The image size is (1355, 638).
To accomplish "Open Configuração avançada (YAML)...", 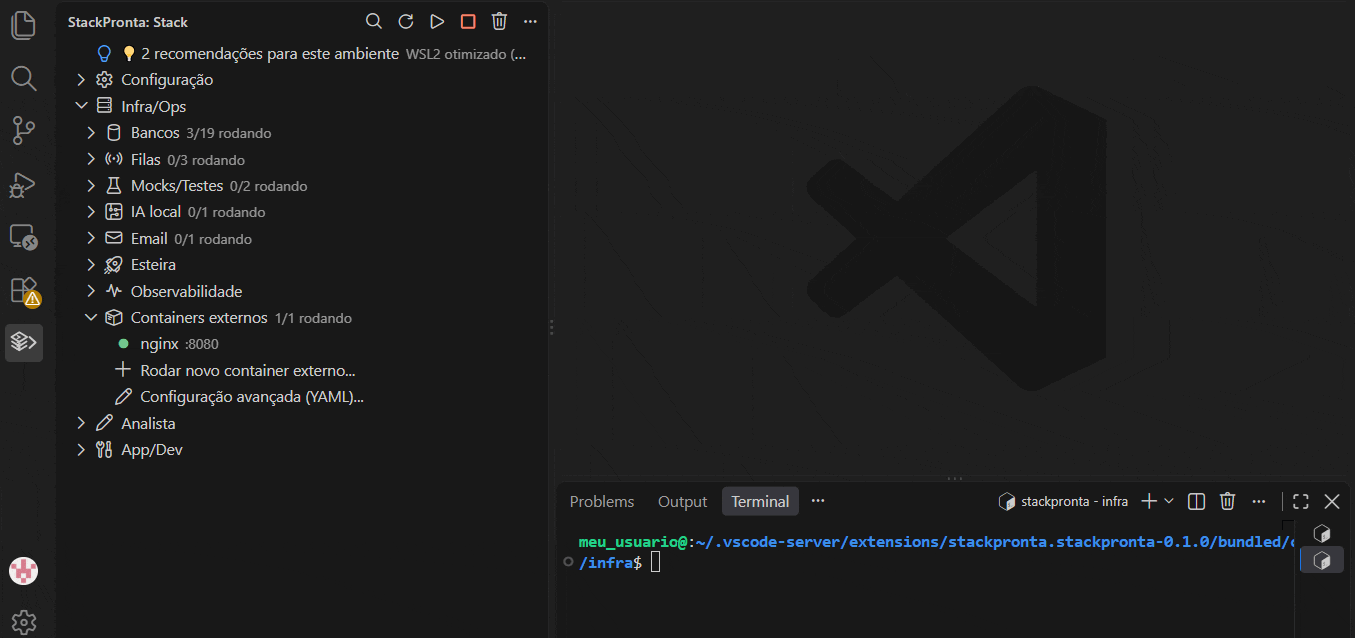I will (252, 397).
